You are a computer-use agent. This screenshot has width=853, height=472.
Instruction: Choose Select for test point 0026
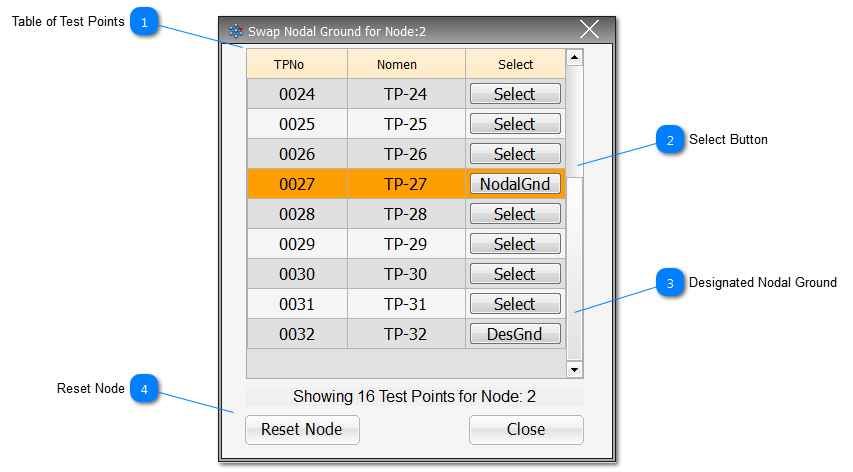click(515, 154)
